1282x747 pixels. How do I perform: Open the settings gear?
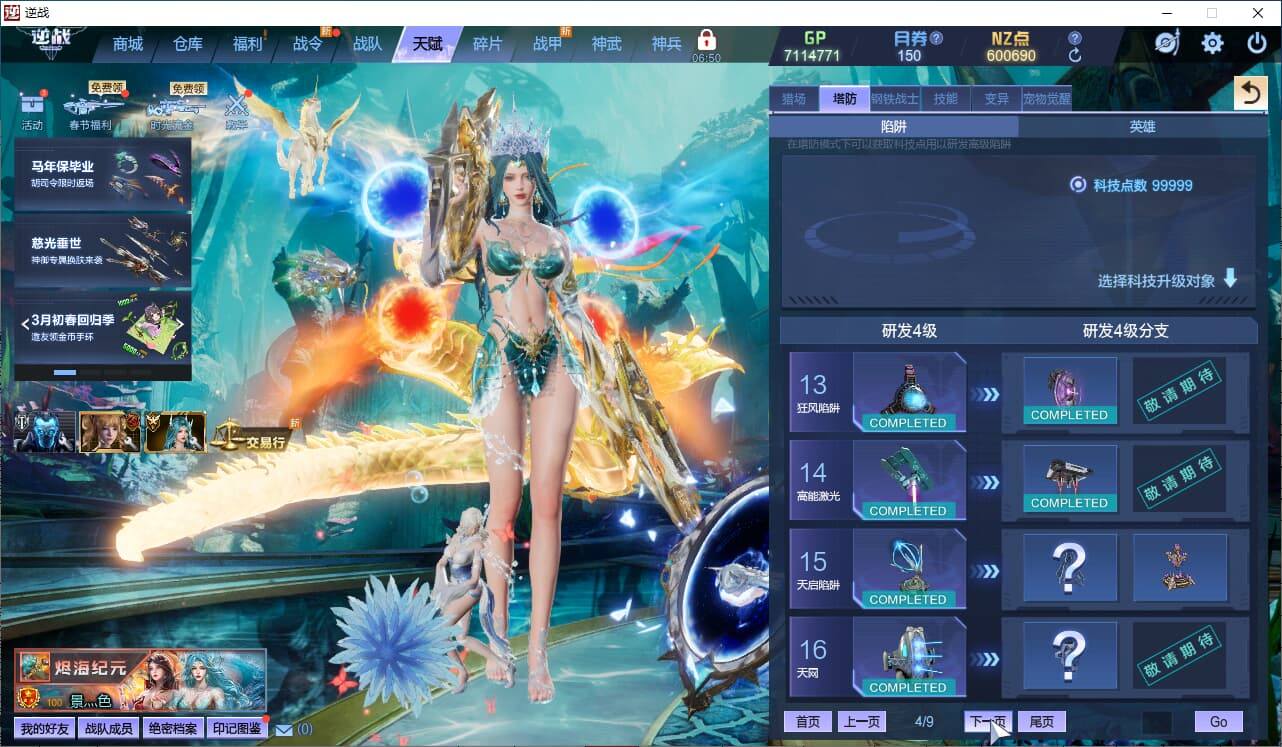(x=1213, y=43)
